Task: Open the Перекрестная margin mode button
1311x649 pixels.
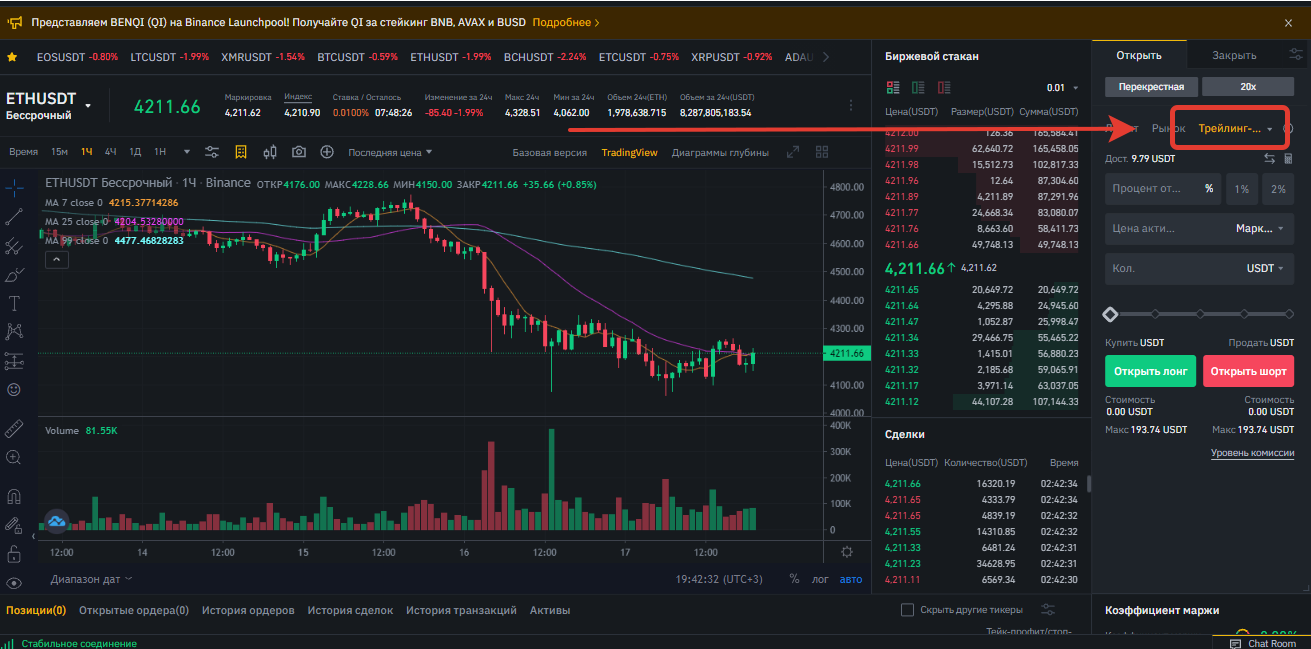Action: 1151,87
